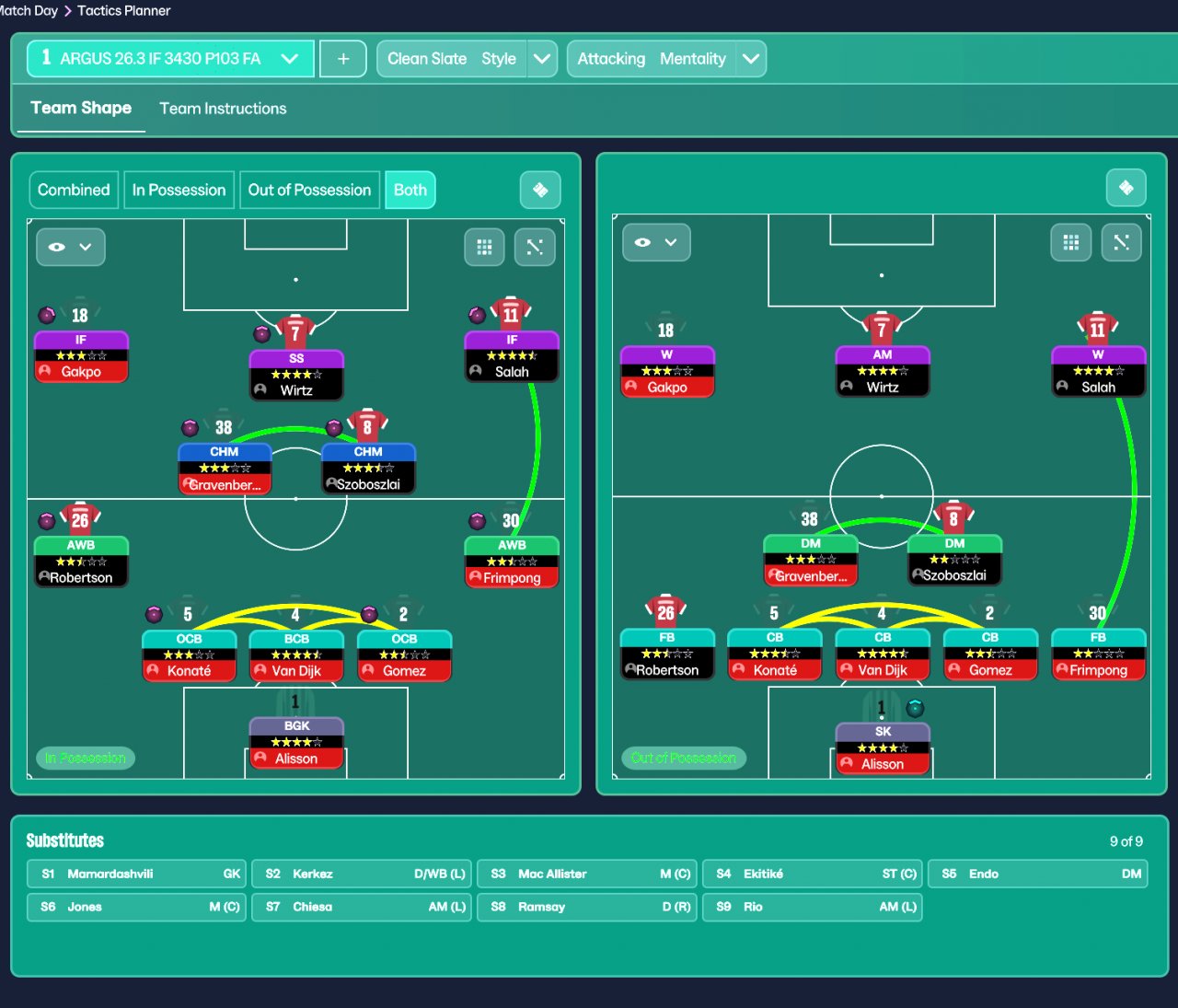Open grid view icon on Out of Possession pitch

1070,242
